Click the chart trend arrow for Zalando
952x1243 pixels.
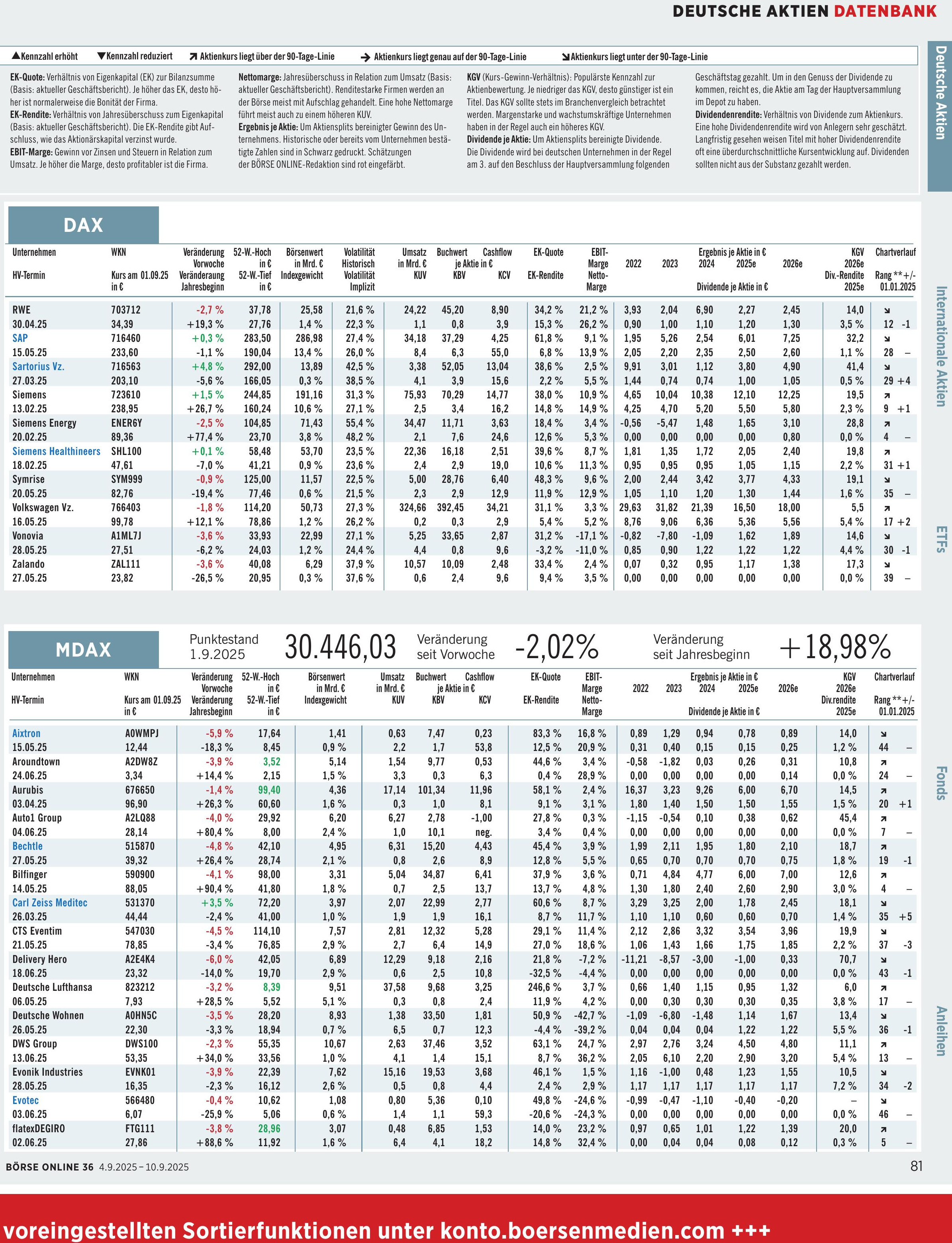pos(887,565)
